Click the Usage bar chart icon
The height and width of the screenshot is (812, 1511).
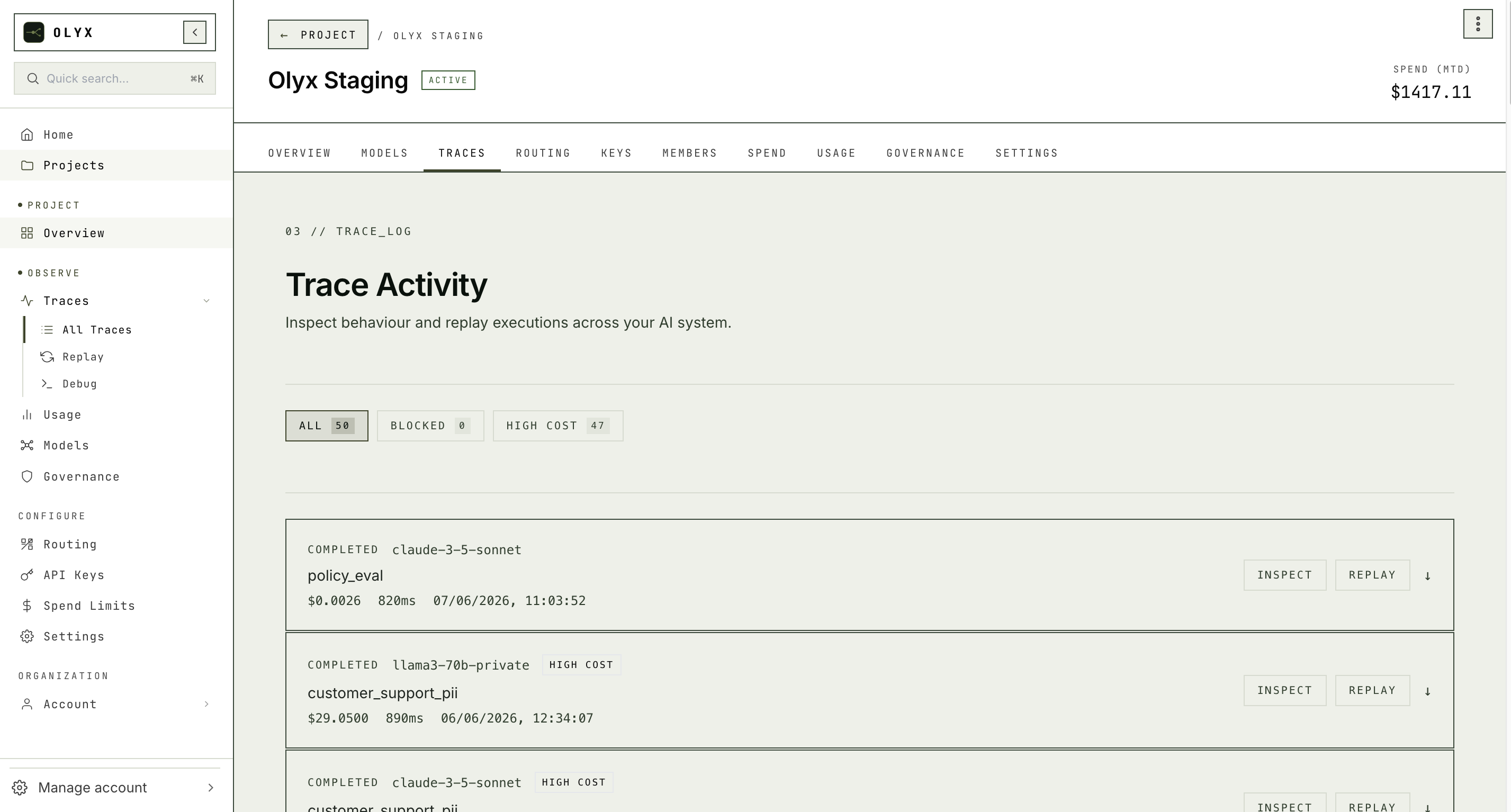click(27, 415)
